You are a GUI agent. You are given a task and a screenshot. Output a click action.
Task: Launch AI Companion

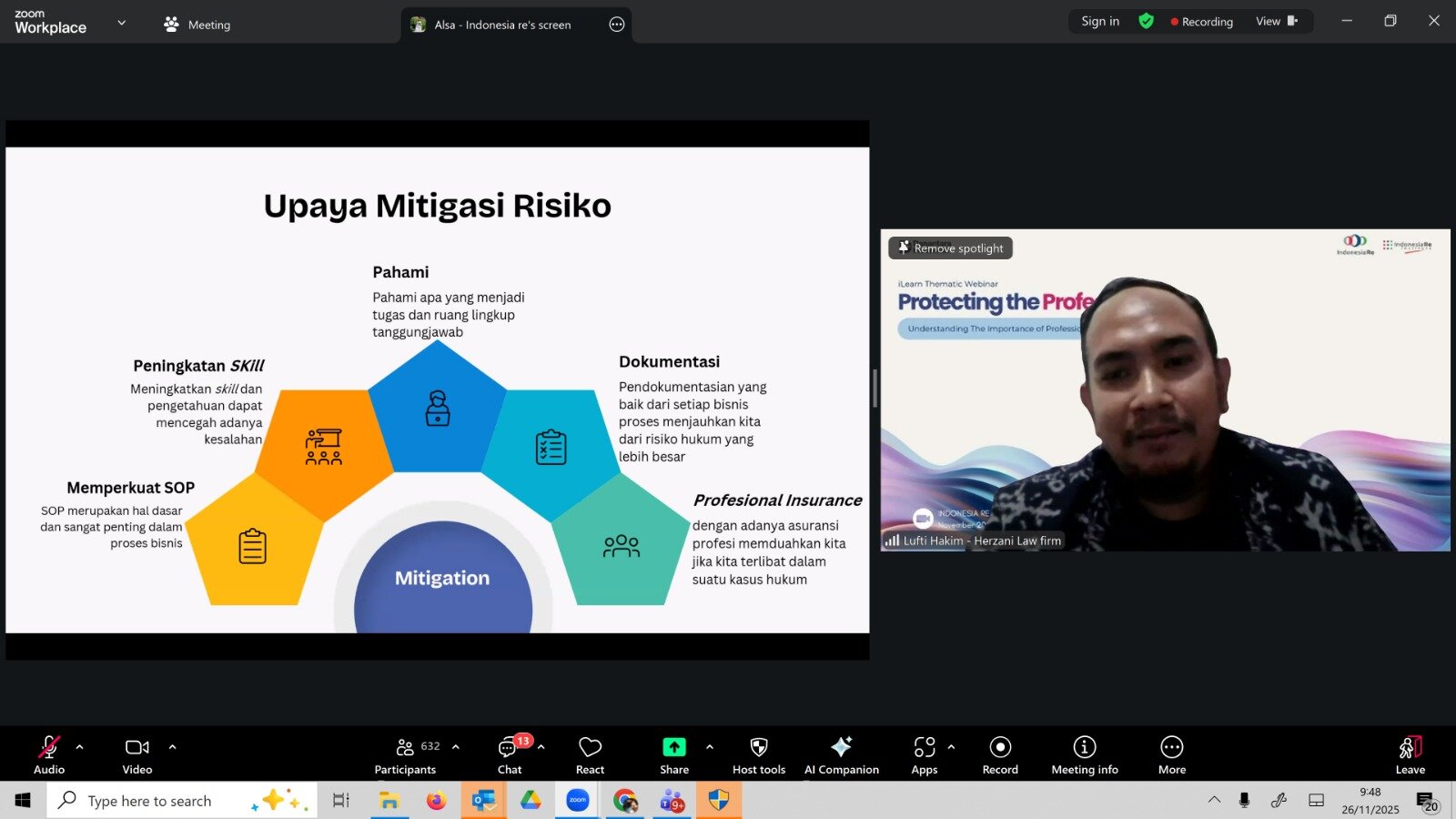coord(842,754)
